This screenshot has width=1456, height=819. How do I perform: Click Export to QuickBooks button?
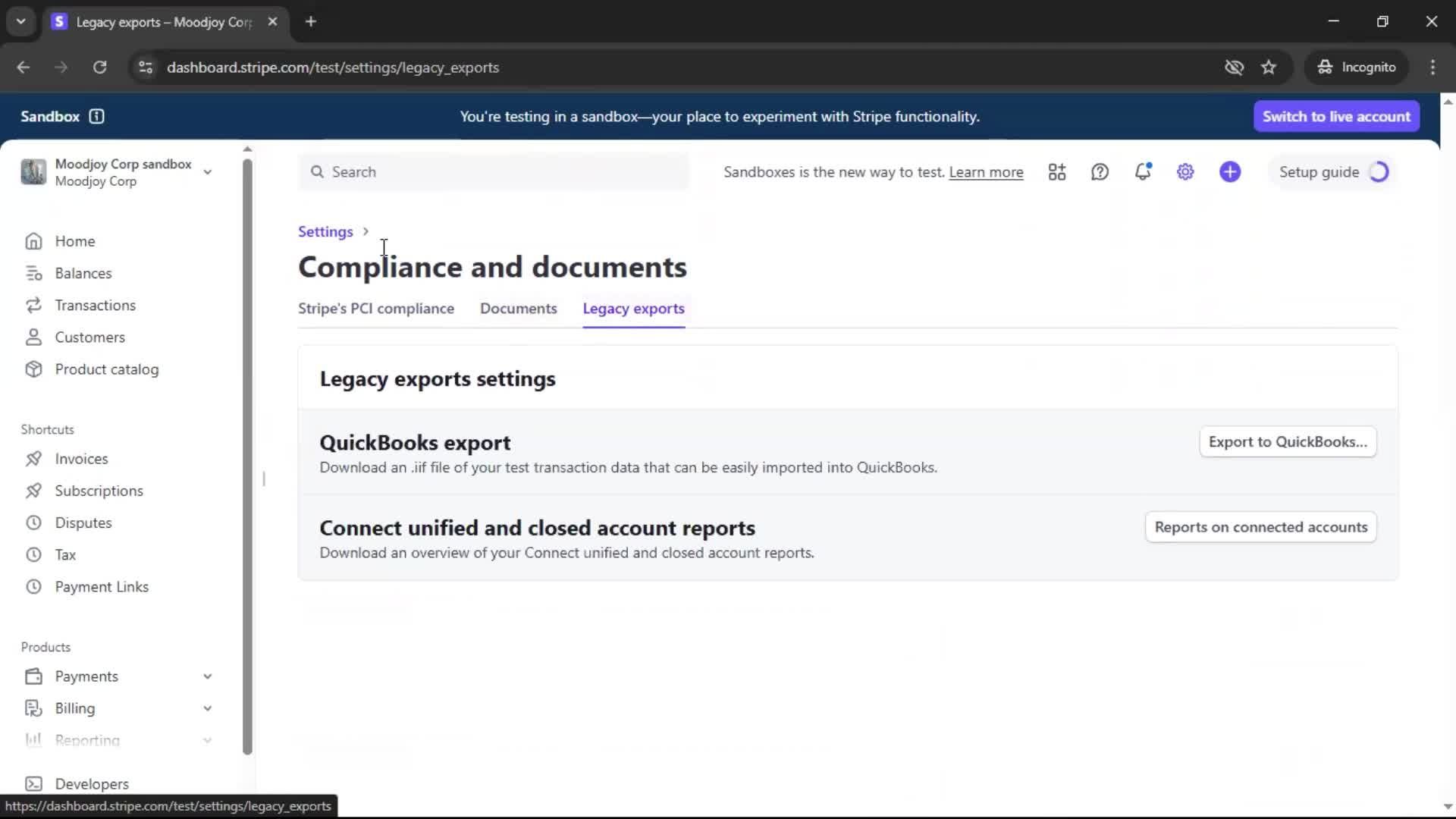click(1287, 442)
